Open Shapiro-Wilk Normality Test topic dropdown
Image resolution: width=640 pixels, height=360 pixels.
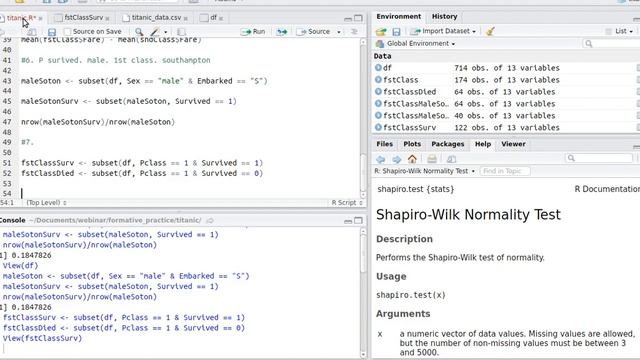(x=424, y=171)
